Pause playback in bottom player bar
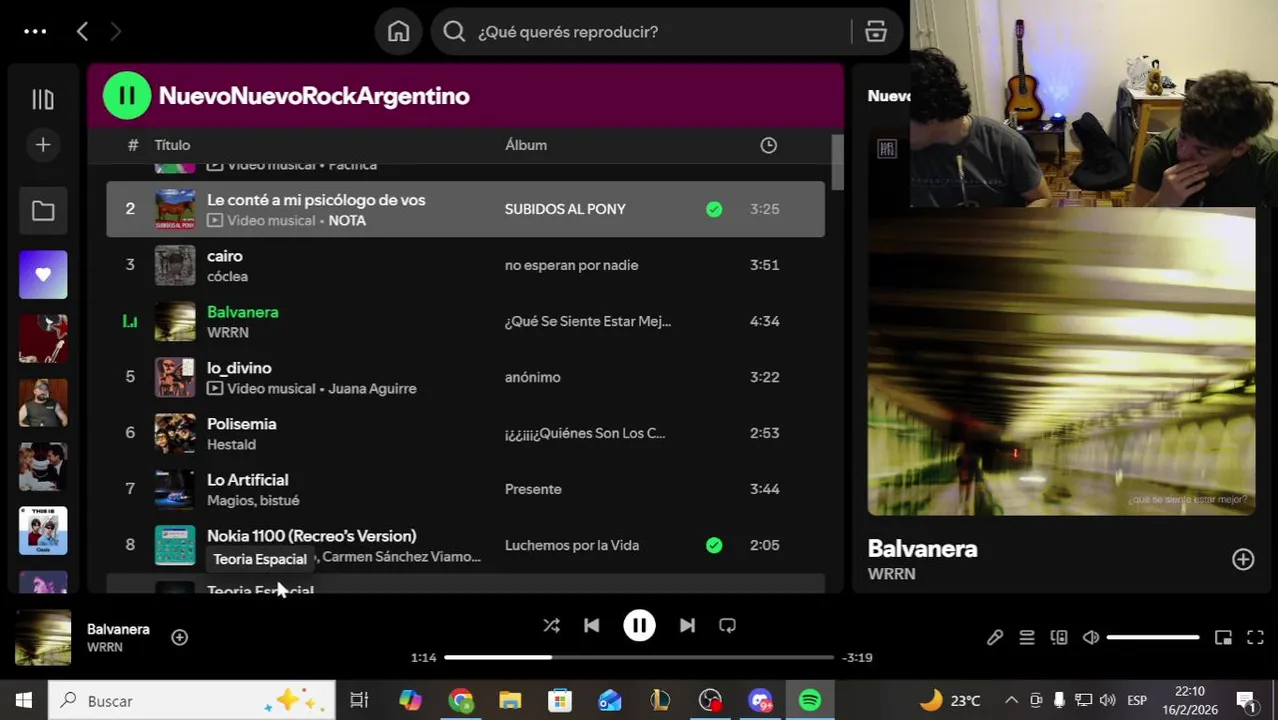1278x720 pixels. (639, 626)
